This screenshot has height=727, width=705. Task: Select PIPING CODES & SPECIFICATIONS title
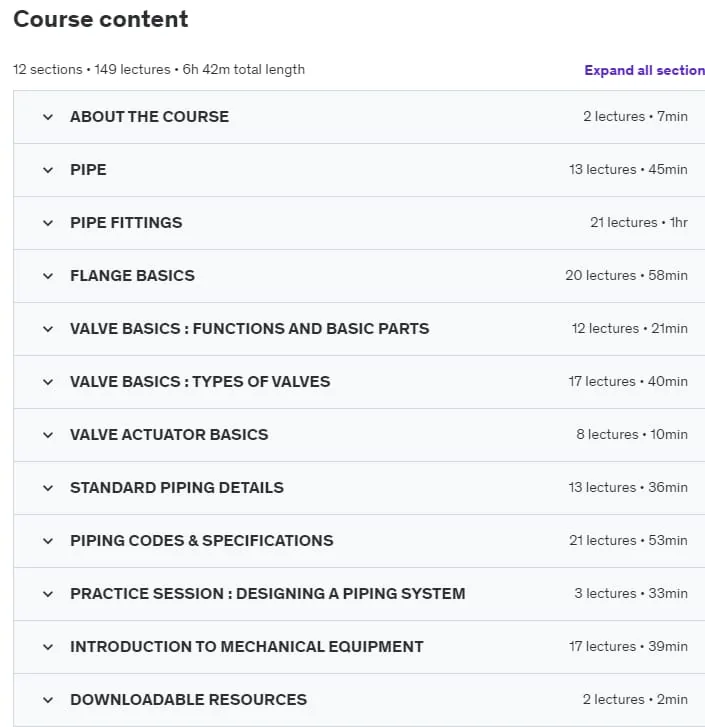click(x=202, y=540)
